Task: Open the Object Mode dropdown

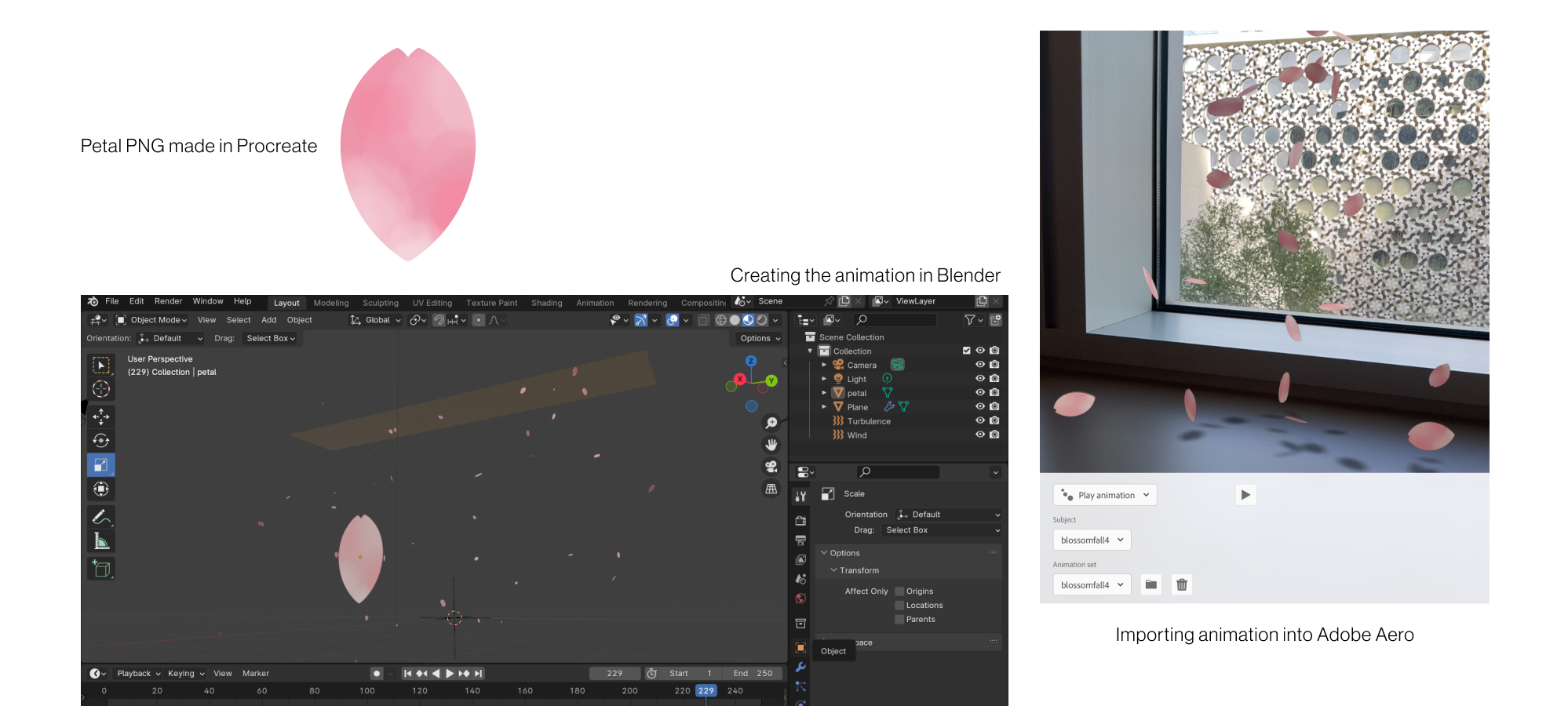Action: click(152, 320)
